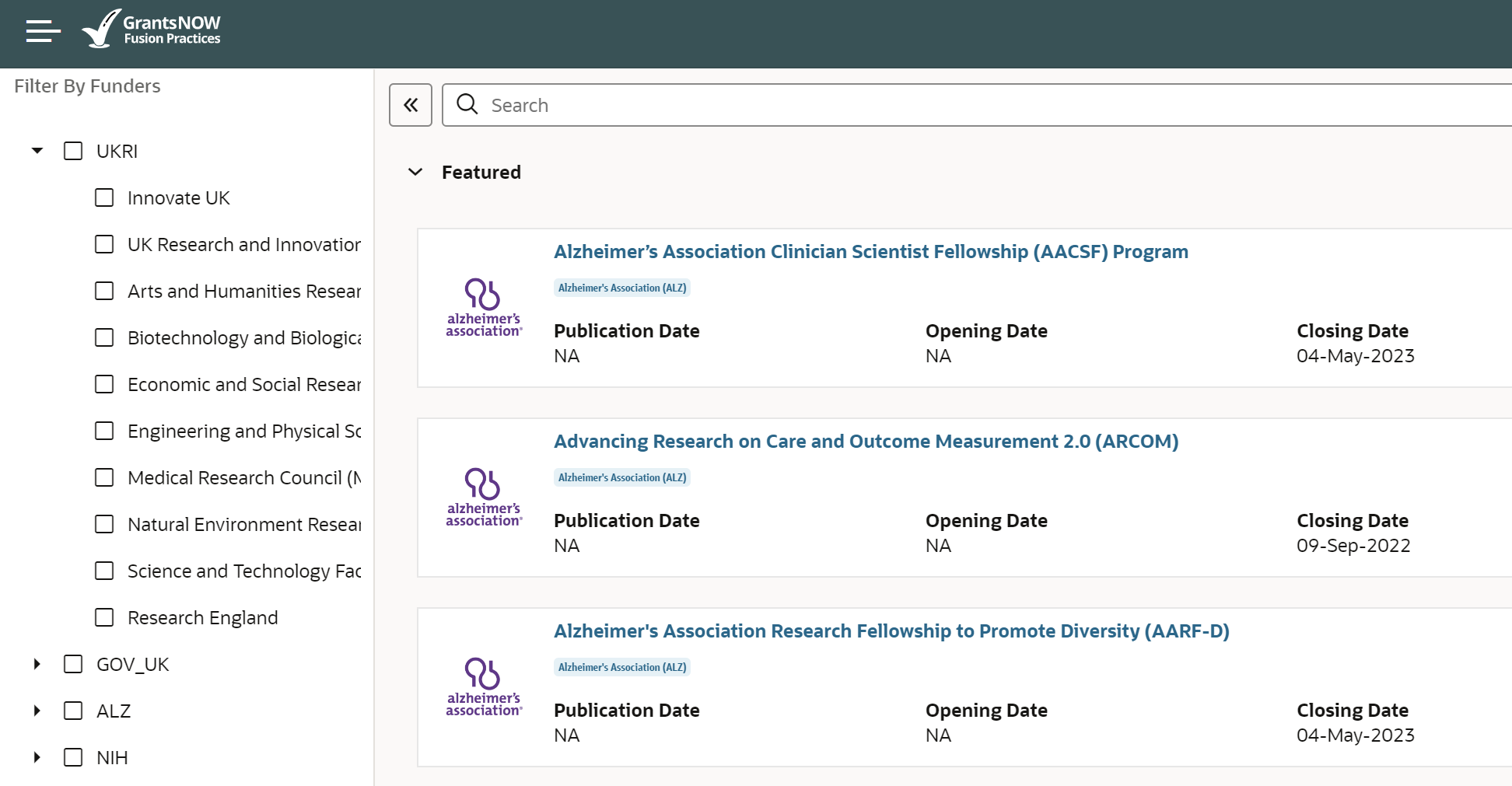Click the GOV_UK label
The image size is (1512, 786).
tap(133, 664)
